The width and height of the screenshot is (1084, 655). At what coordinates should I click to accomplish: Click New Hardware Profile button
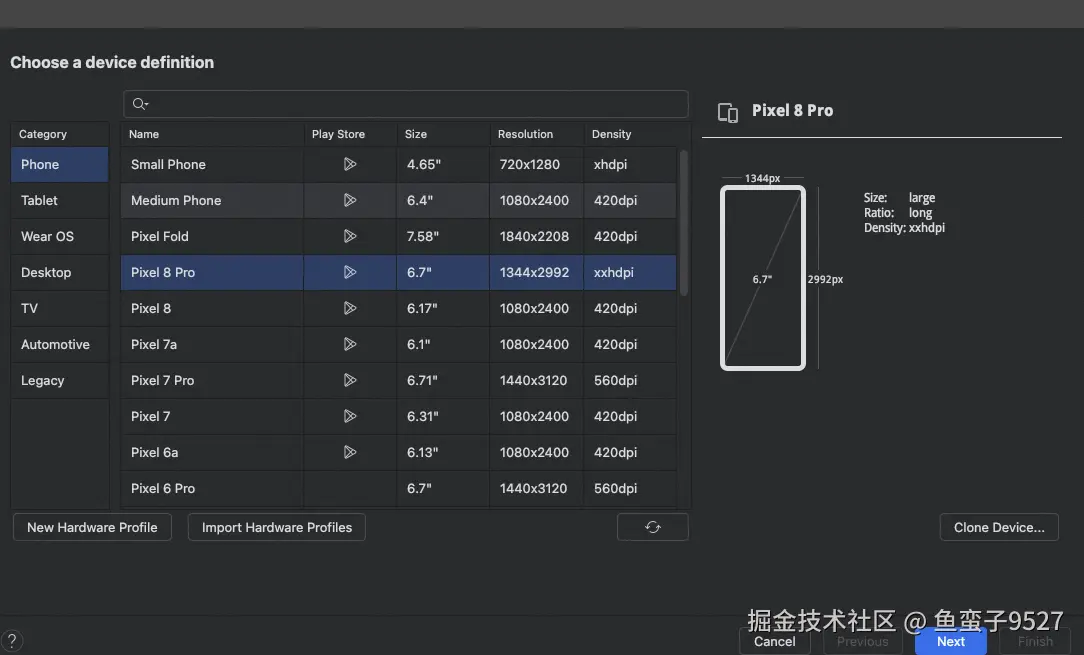pyautogui.click(x=92, y=527)
